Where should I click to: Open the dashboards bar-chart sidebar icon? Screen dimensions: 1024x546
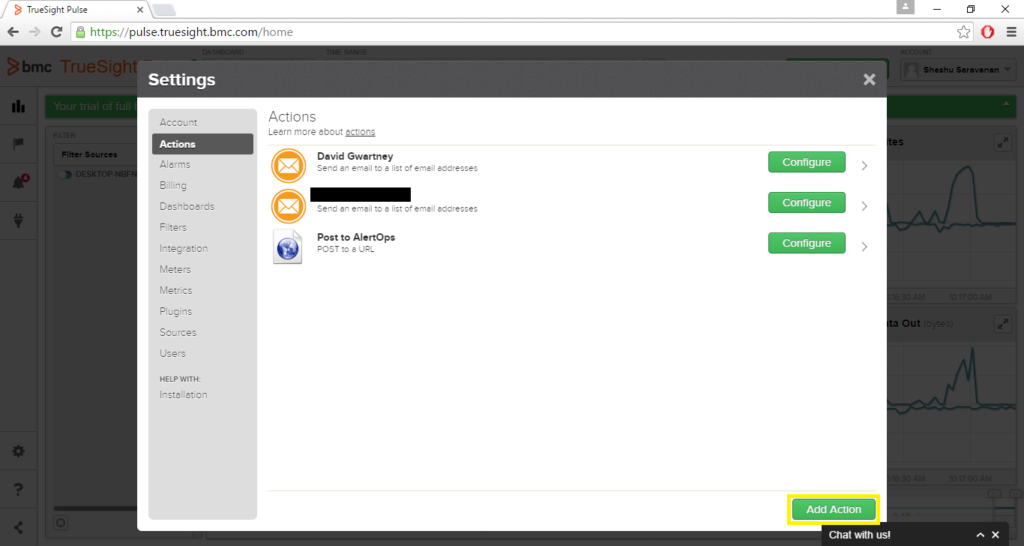tap(18, 106)
